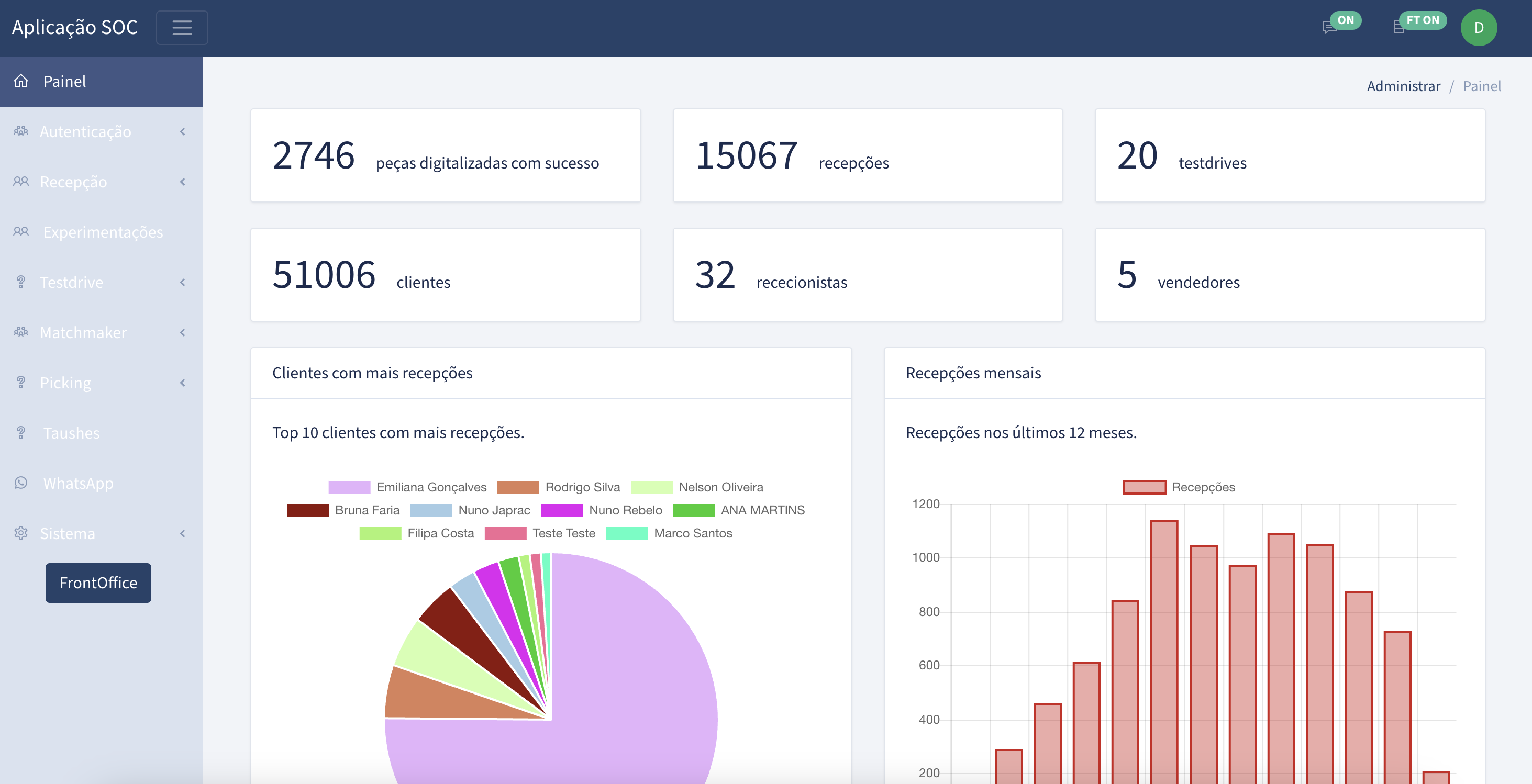Expand the Testdrive submenu chevron
Image resolution: width=1532 pixels, height=784 pixels.
coord(183,282)
